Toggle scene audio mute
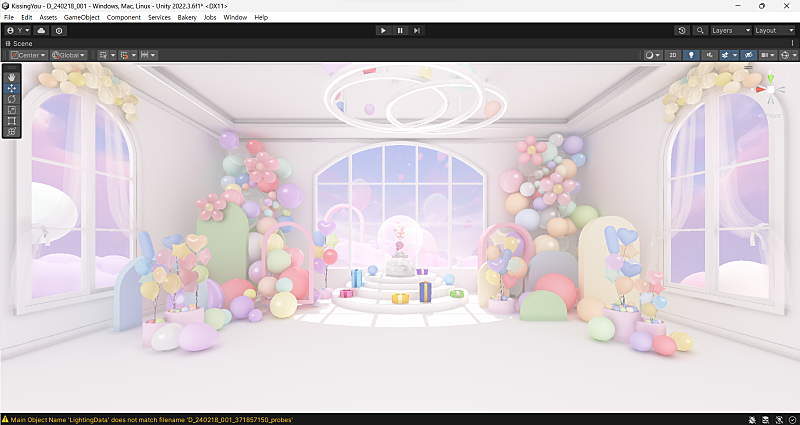Screen dimensions: 800x425 click(708, 55)
